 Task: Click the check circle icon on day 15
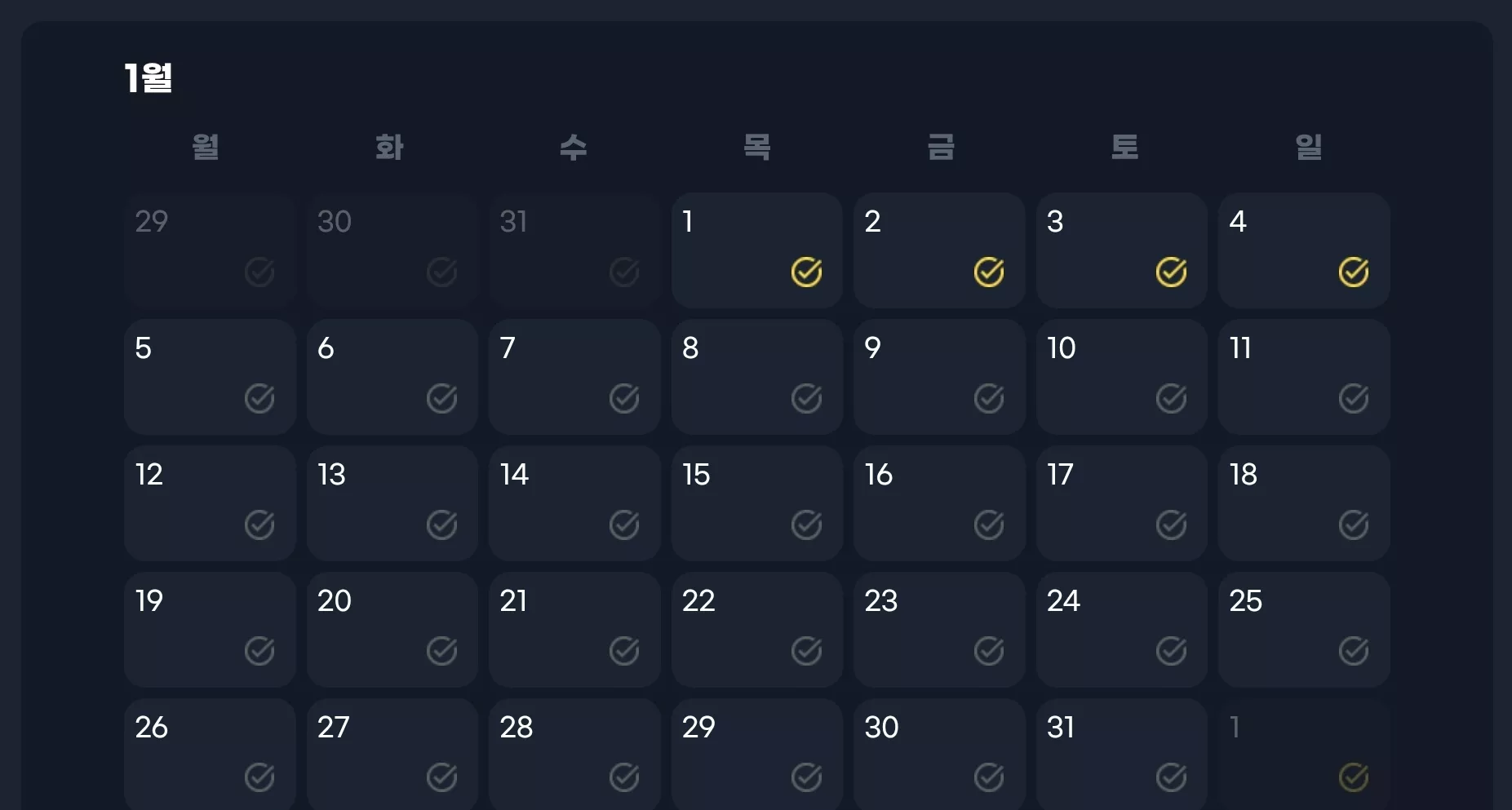tap(806, 525)
